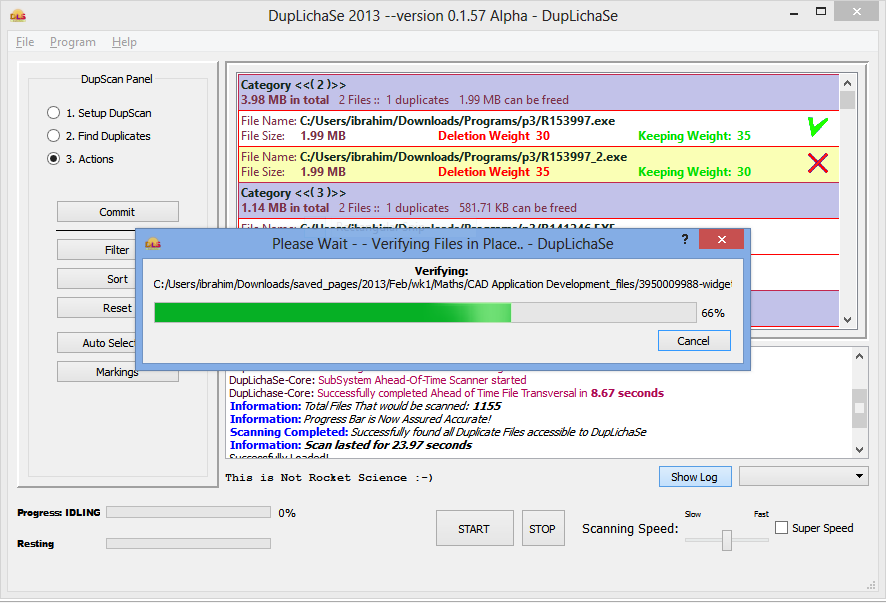Click the log pane scroll down arrow
Viewport: 886px width, 603px height.
[859, 450]
